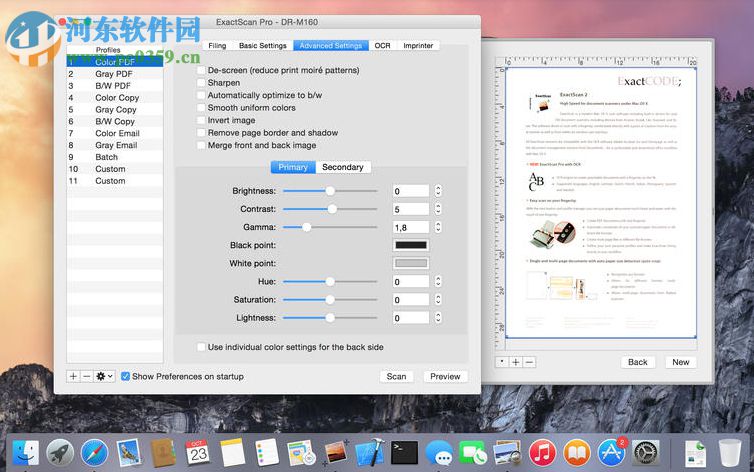Add a new profile with the plus button
The width and height of the screenshot is (754, 472).
(73, 376)
